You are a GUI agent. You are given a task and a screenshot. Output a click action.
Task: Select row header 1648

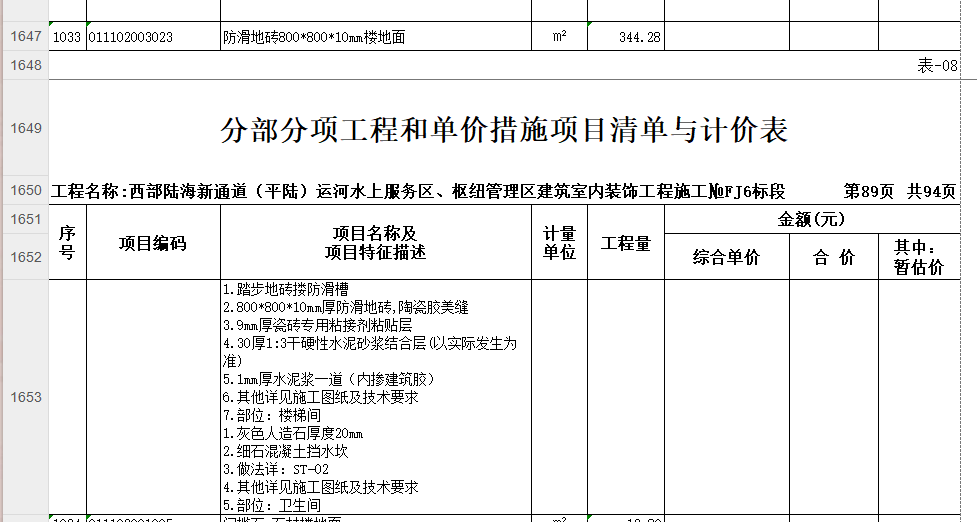coord(25,65)
